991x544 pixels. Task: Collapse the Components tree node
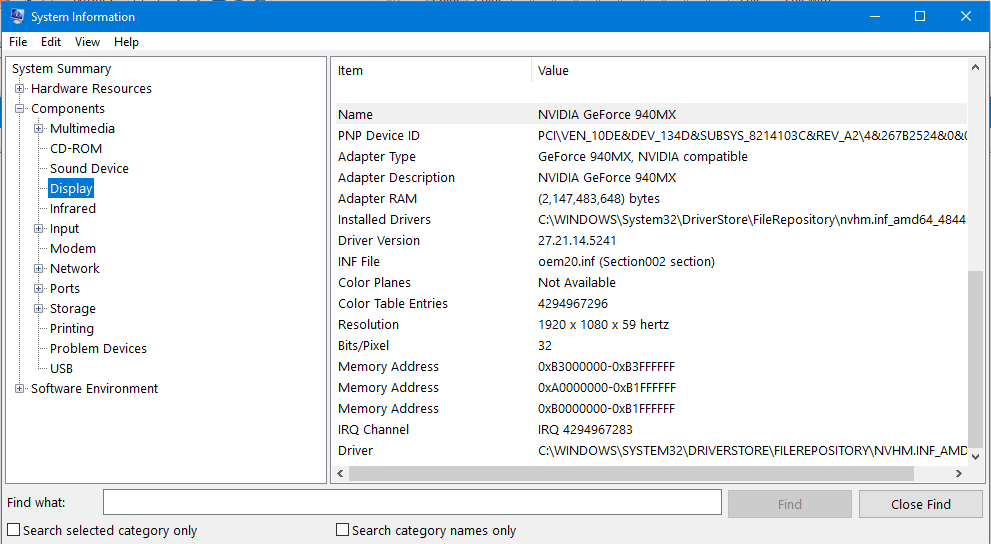[19, 109]
